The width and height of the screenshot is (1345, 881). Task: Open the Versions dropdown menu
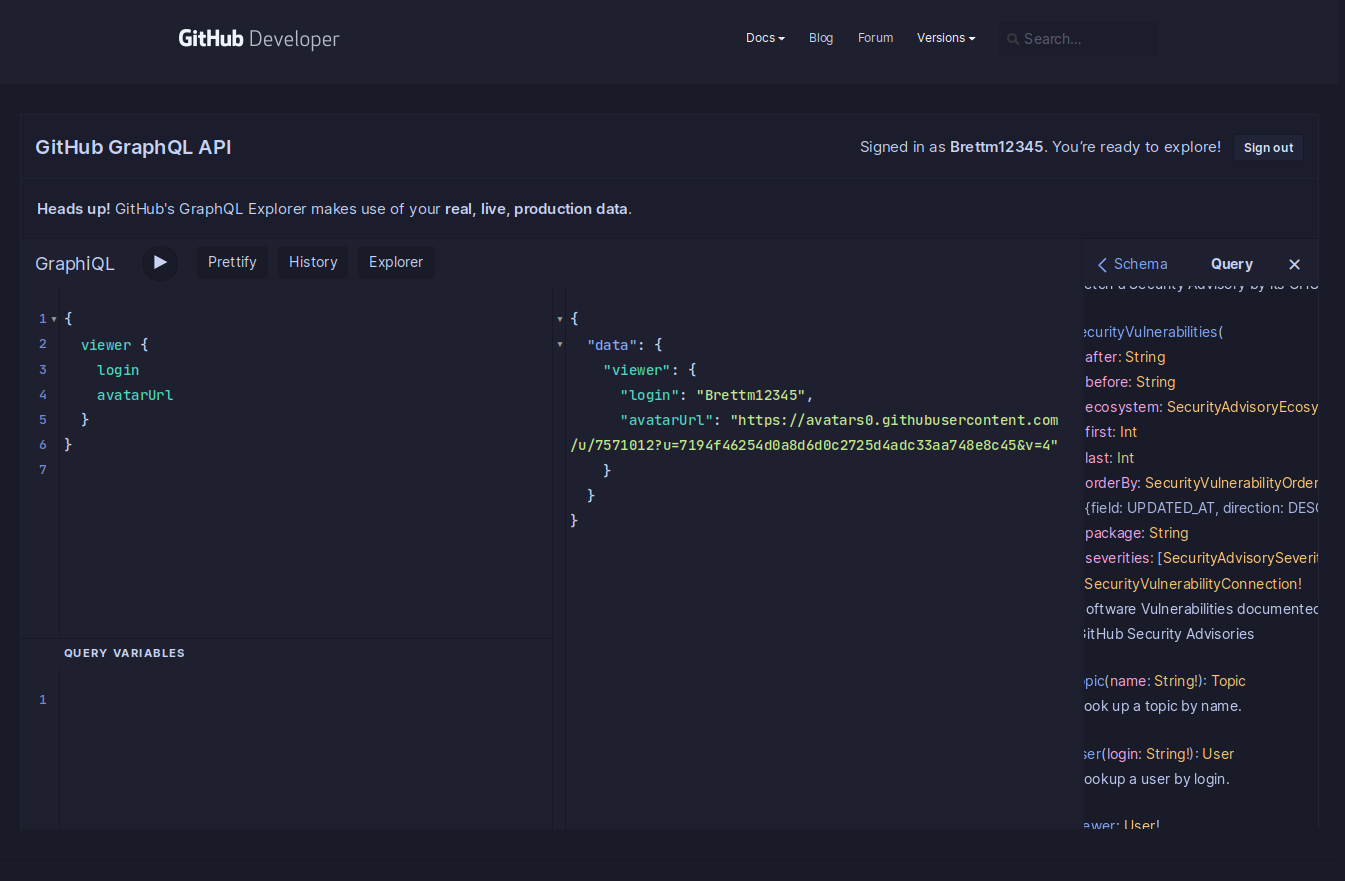pyautogui.click(x=946, y=38)
